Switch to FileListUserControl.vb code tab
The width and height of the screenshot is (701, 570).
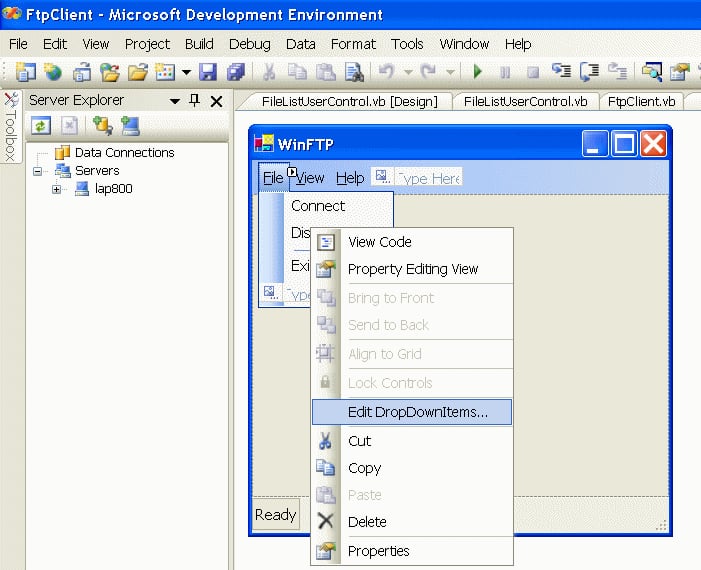[525, 101]
